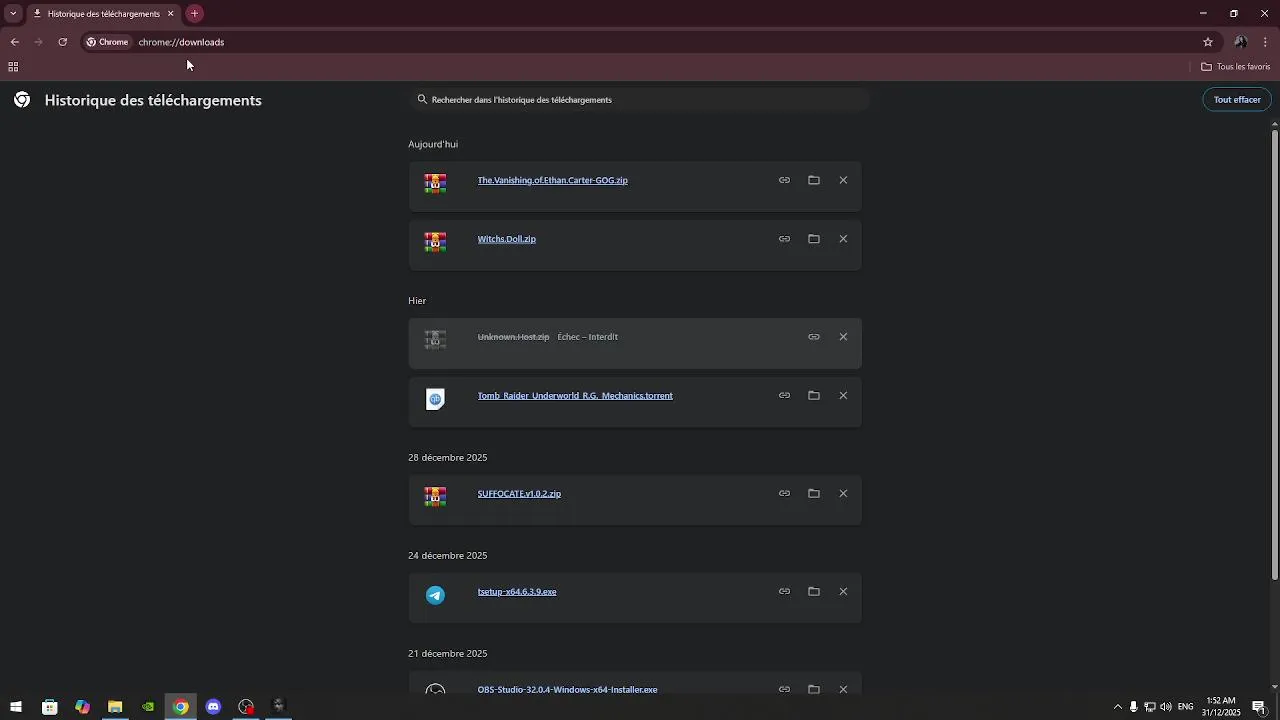1280x720 pixels.
Task: Open Tomb_Raider_Underworld_R.G._Mechanics.torrent link
Action: (575, 395)
